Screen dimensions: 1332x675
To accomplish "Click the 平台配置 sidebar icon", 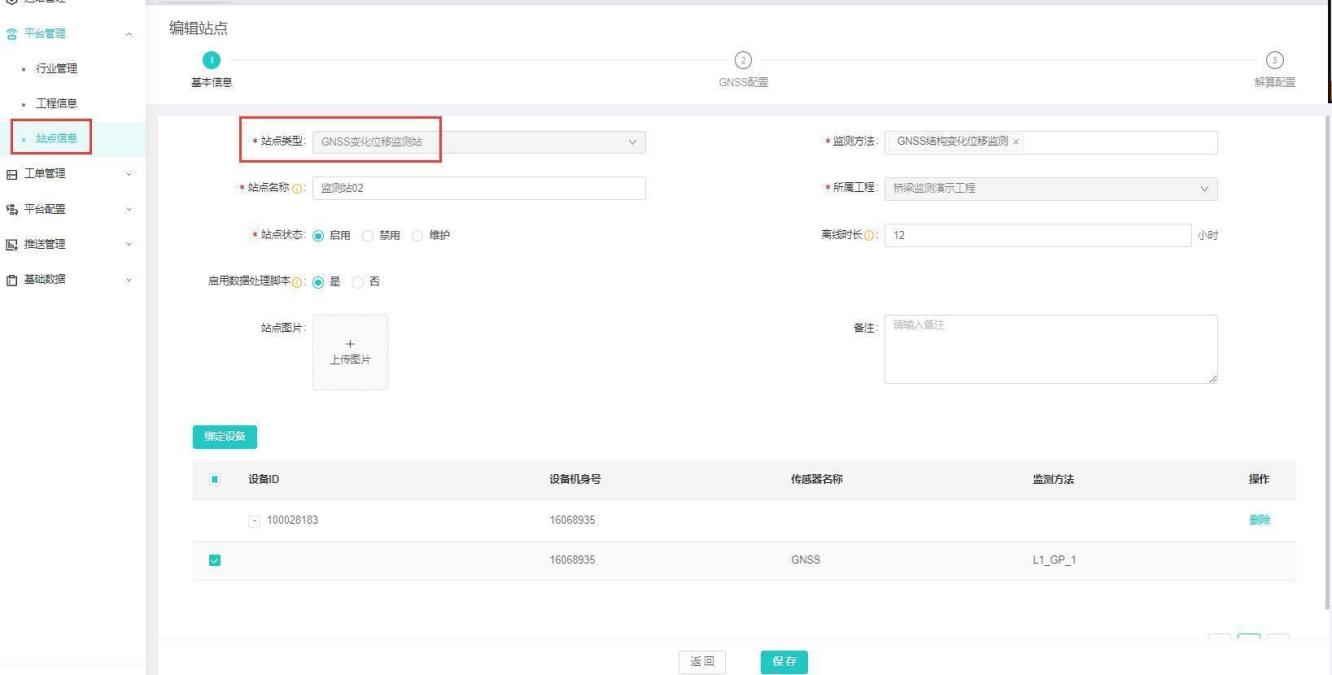I will coord(10,209).
